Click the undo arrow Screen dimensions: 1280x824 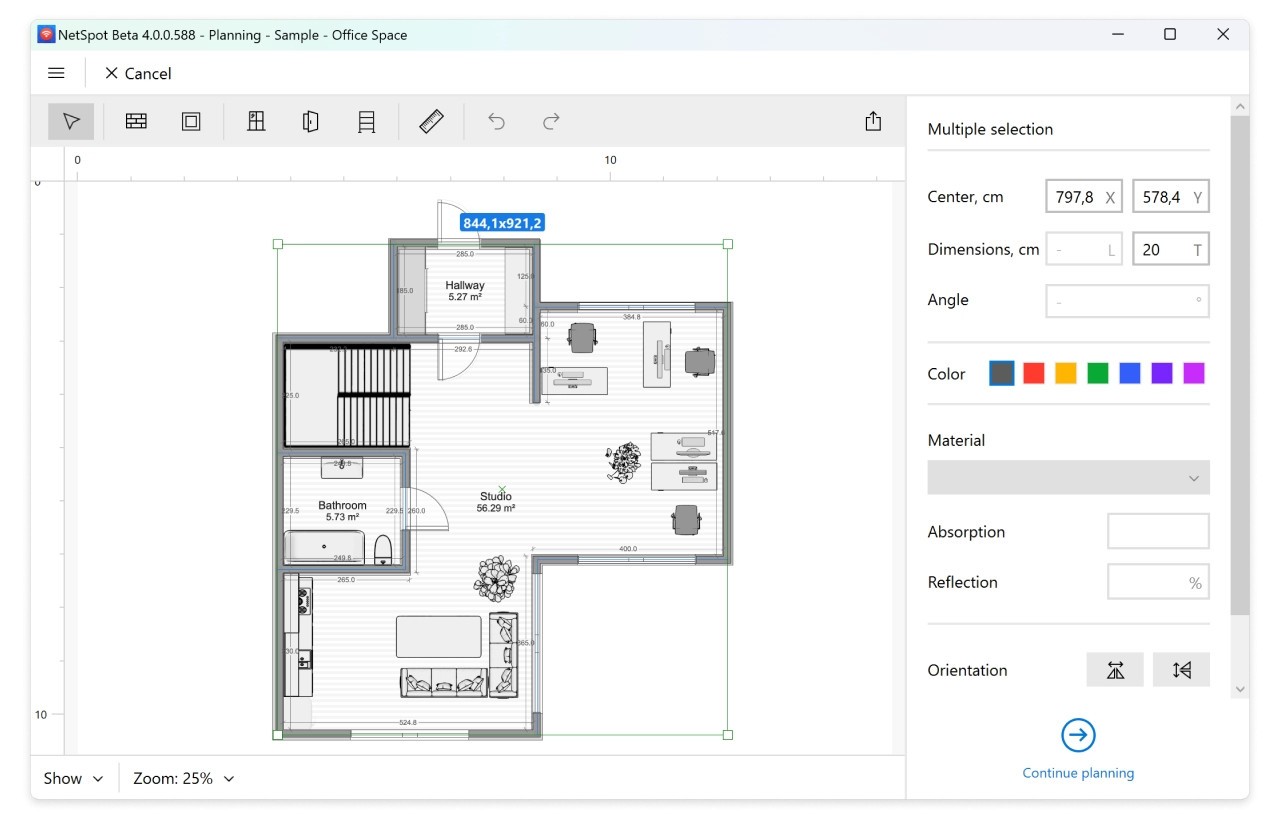point(496,121)
